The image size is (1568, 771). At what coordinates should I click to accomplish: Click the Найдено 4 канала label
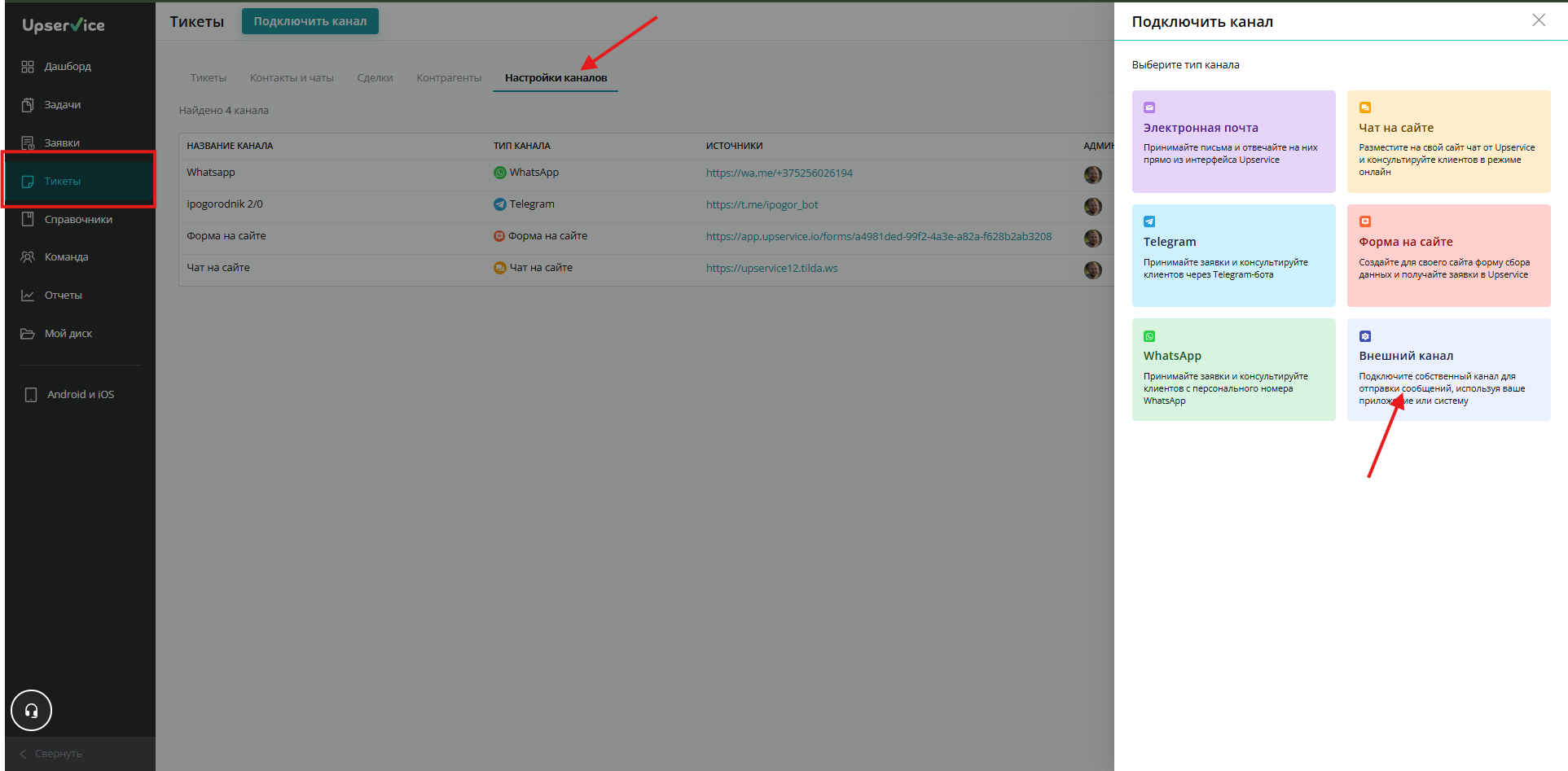point(224,111)
